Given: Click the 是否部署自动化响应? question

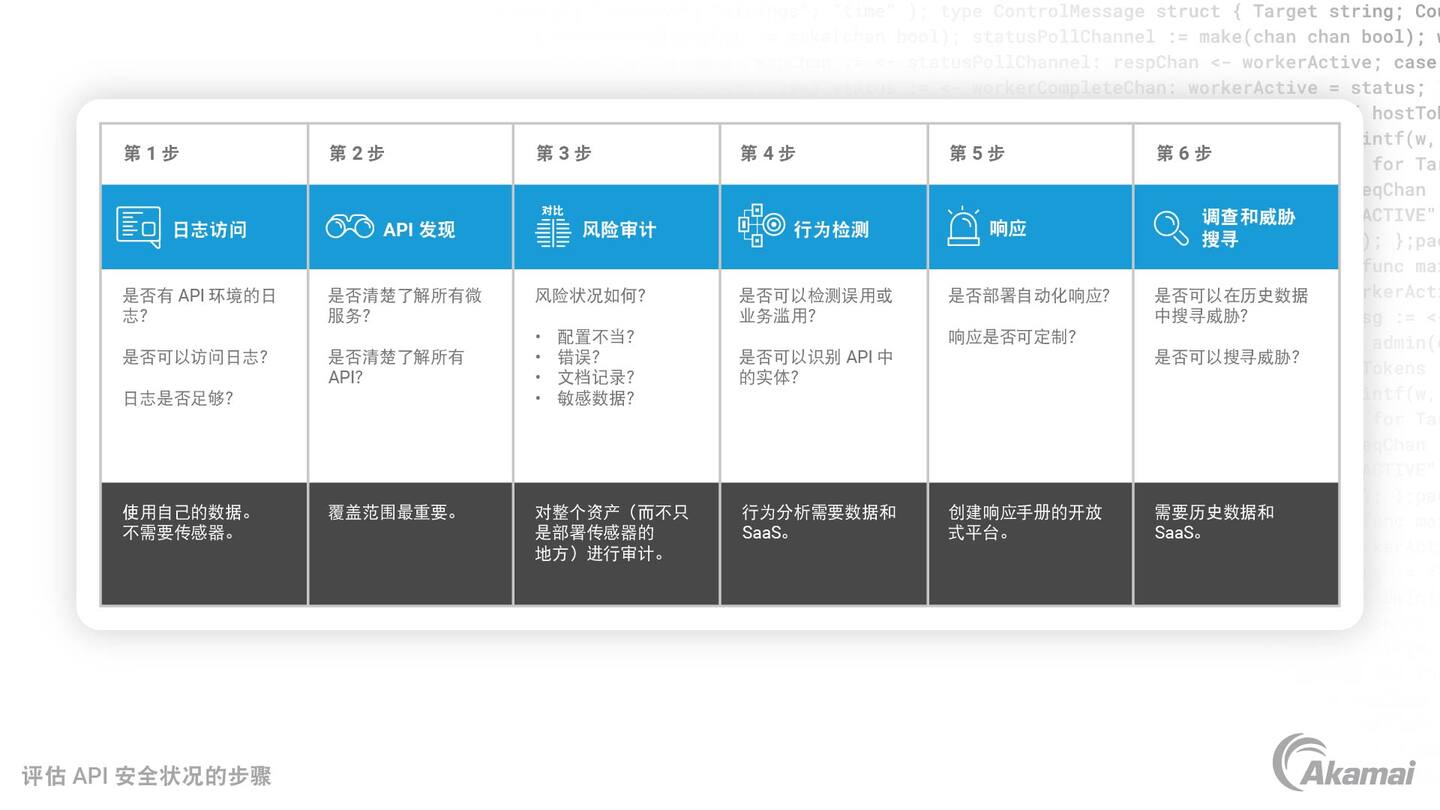Looking at the screenshot, I should 1028,296.
